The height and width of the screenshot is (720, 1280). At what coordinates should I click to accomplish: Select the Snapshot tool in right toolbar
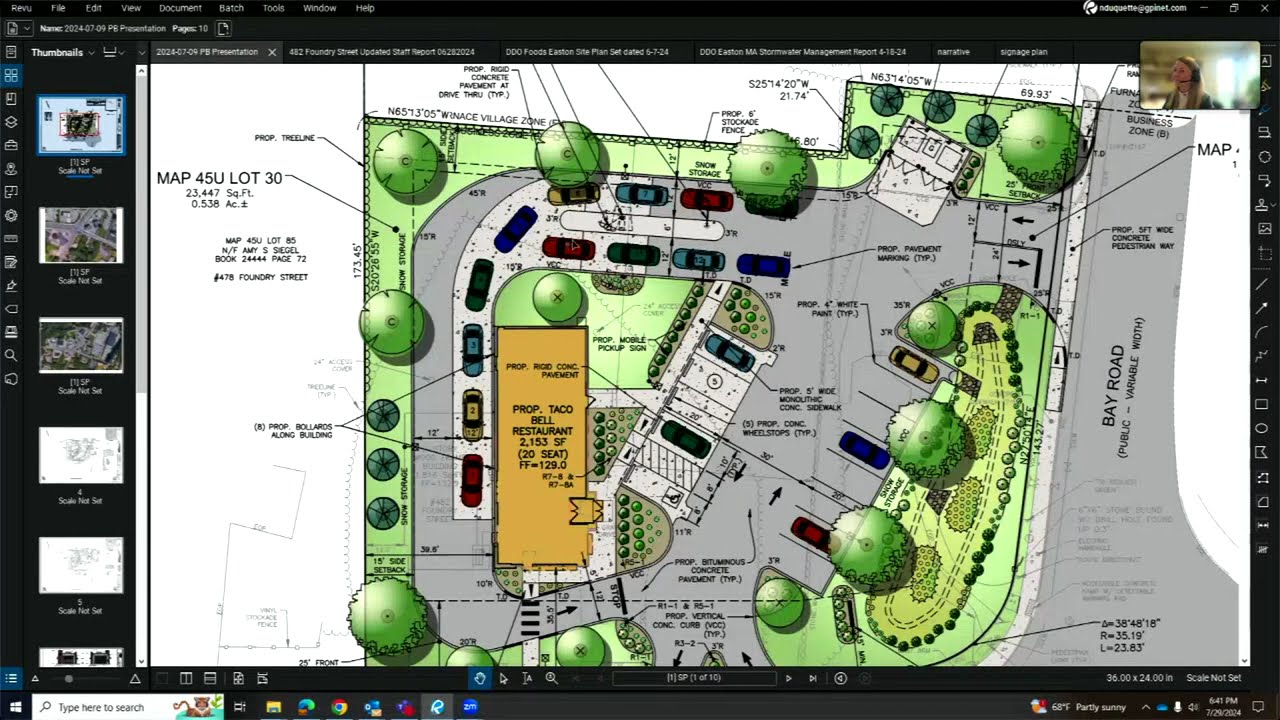(x=1265, y=253)
